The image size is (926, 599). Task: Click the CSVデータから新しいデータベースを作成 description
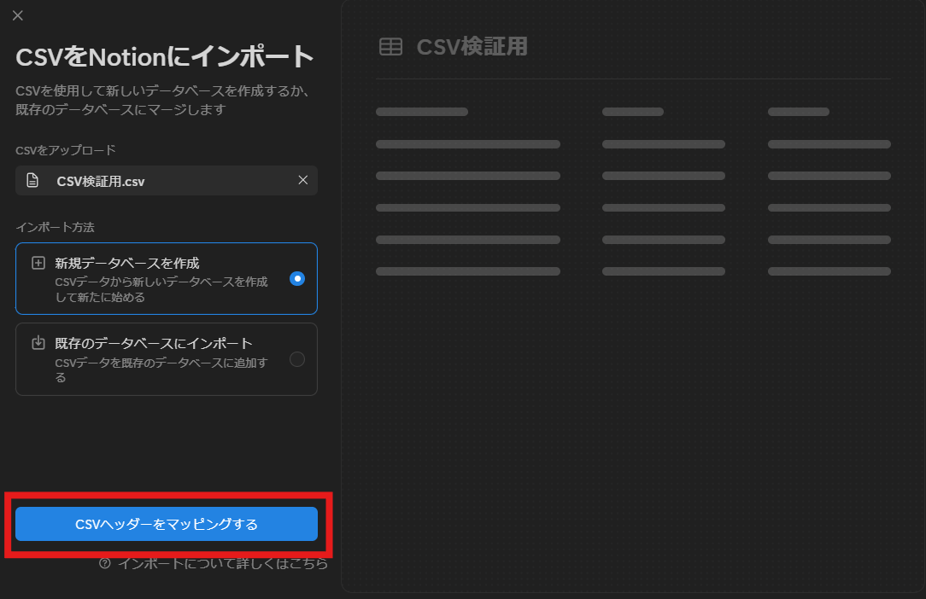[161, 289]
